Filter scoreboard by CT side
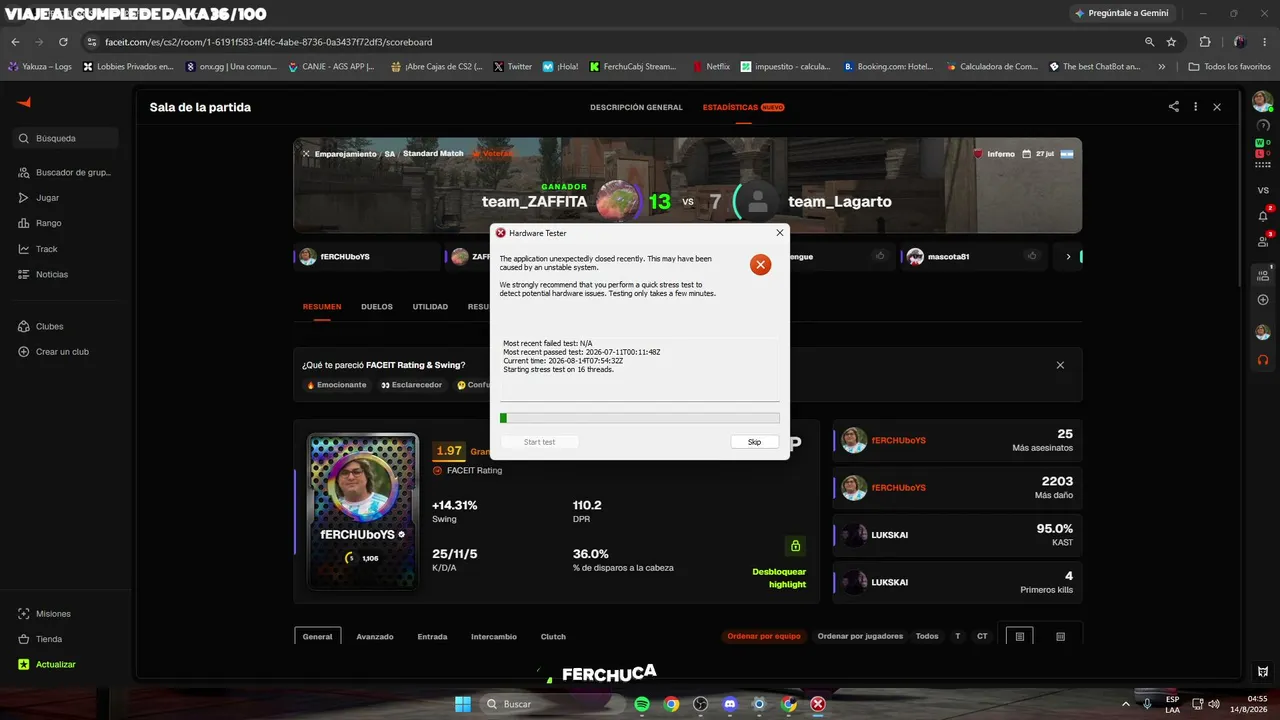This screenshot has height=720, width=1280. (982, 636)
